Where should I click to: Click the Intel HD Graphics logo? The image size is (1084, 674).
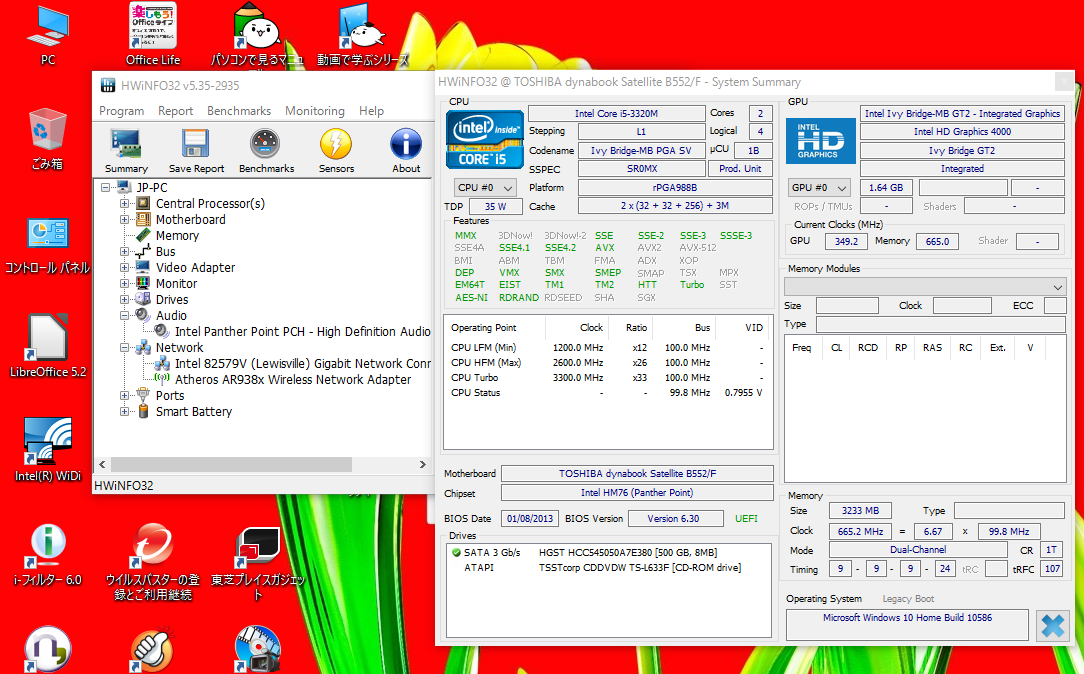click(x=821, y=141)
